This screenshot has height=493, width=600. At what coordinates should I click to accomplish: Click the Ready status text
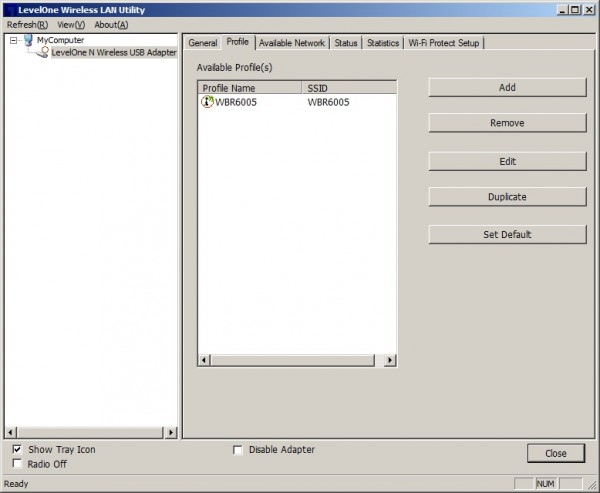point(16,484)
